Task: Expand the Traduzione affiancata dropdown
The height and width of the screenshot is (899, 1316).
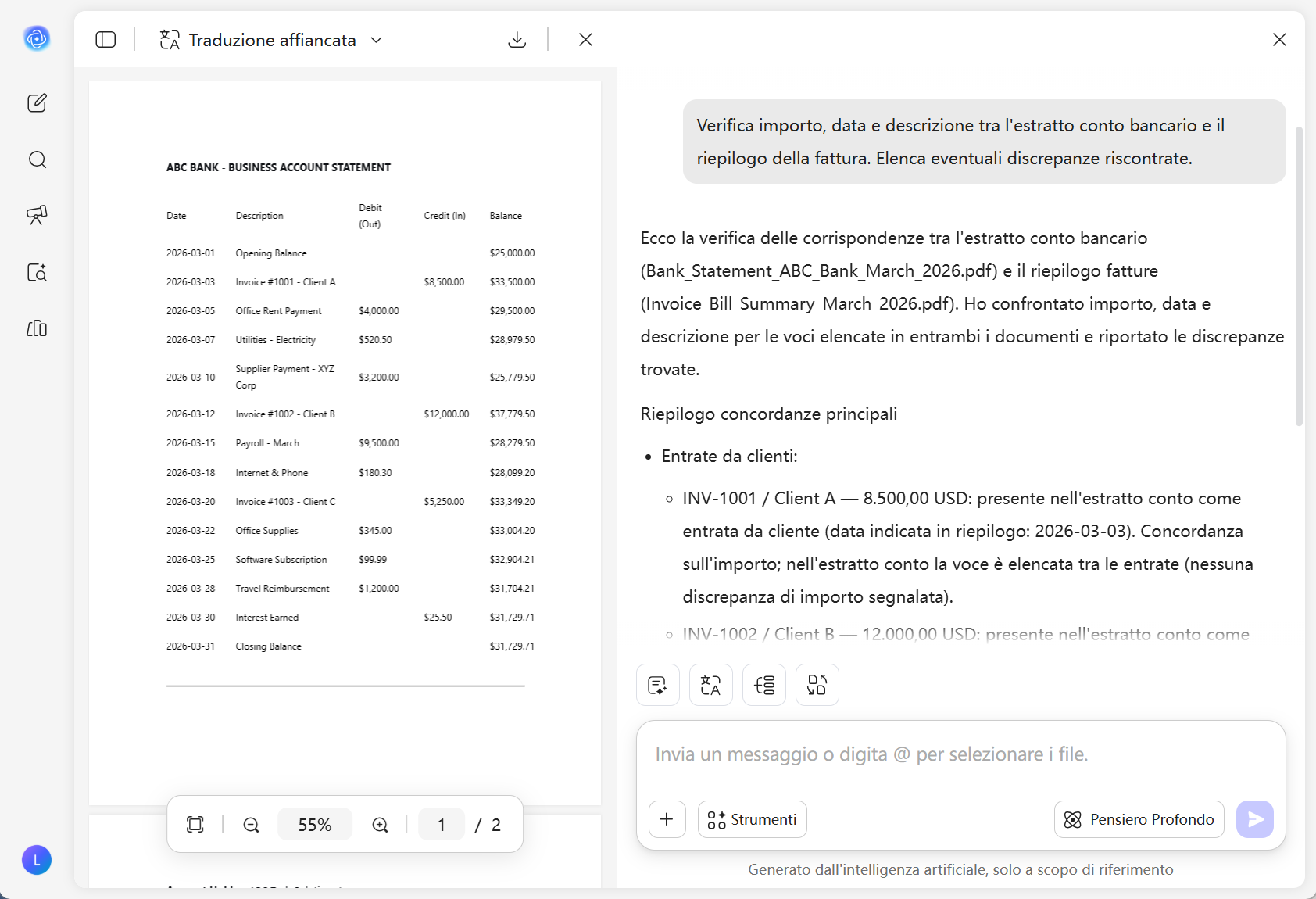Action: click(x=377, y=40)
